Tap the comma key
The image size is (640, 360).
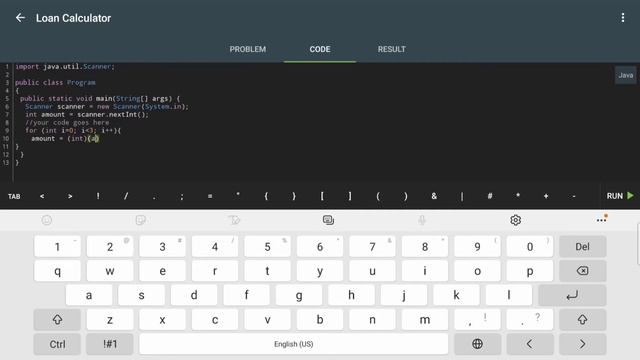click(x=477, y=320)
